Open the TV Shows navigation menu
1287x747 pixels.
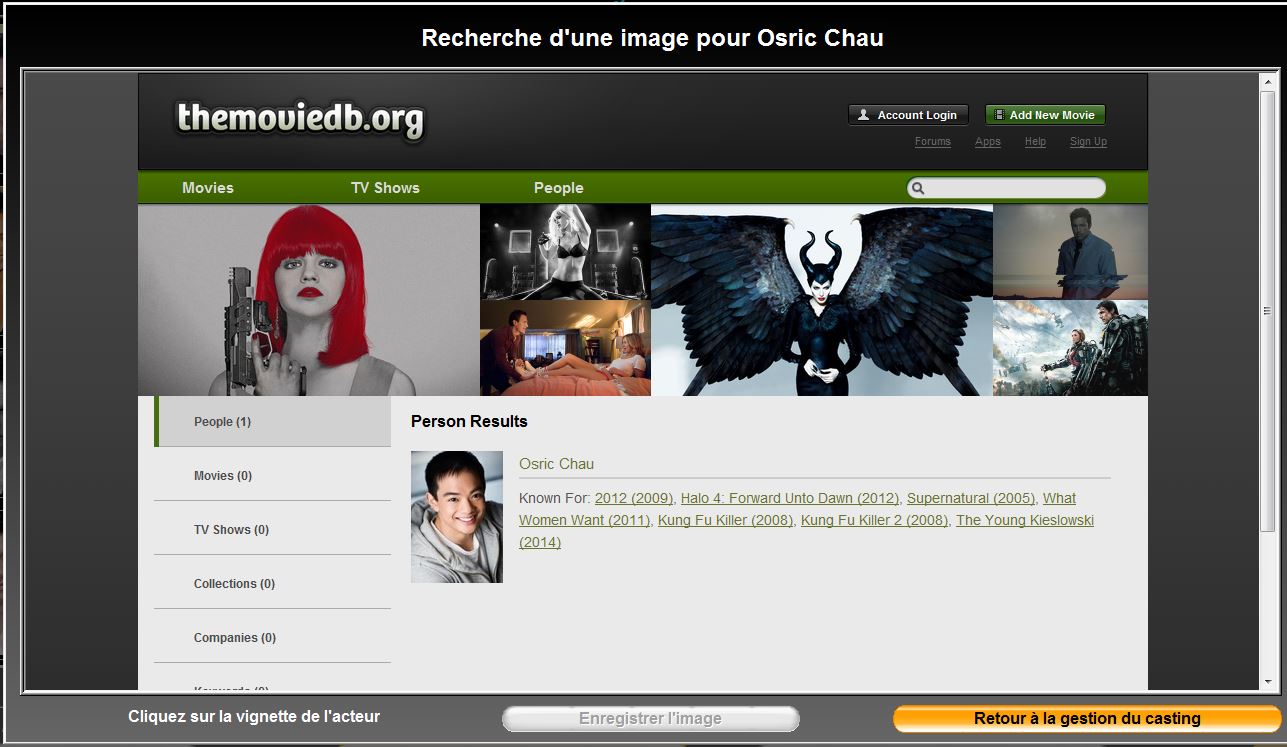tap(385, 188)
